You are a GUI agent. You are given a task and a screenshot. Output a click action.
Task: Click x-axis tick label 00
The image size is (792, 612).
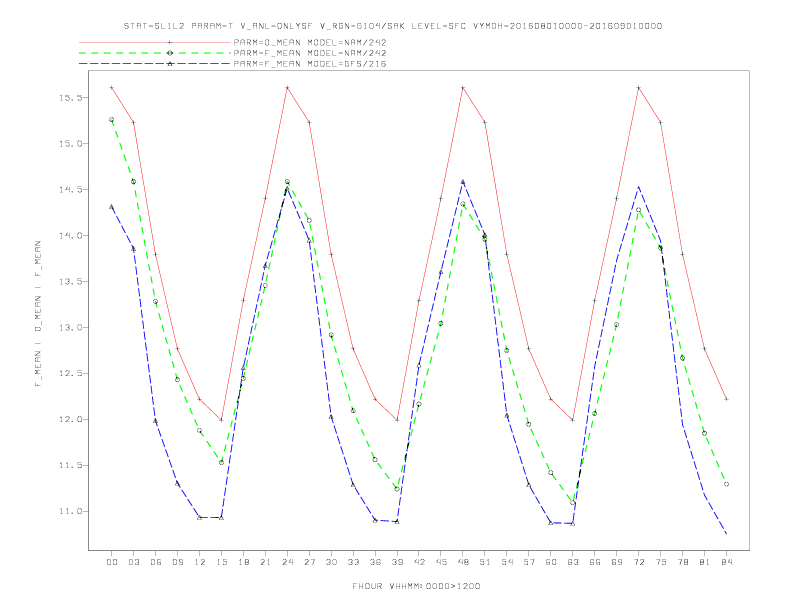[x=112, y=562]
